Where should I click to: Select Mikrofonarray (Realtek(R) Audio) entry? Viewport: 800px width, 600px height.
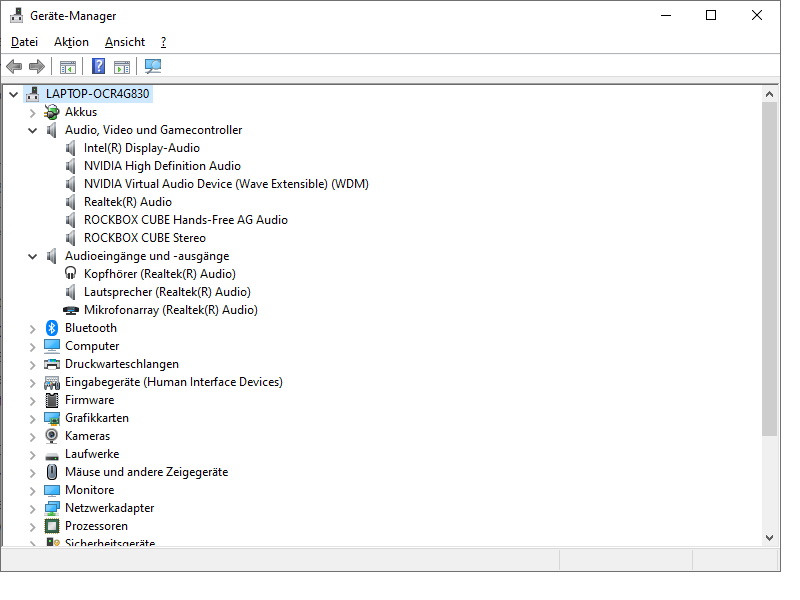(170, 310)
